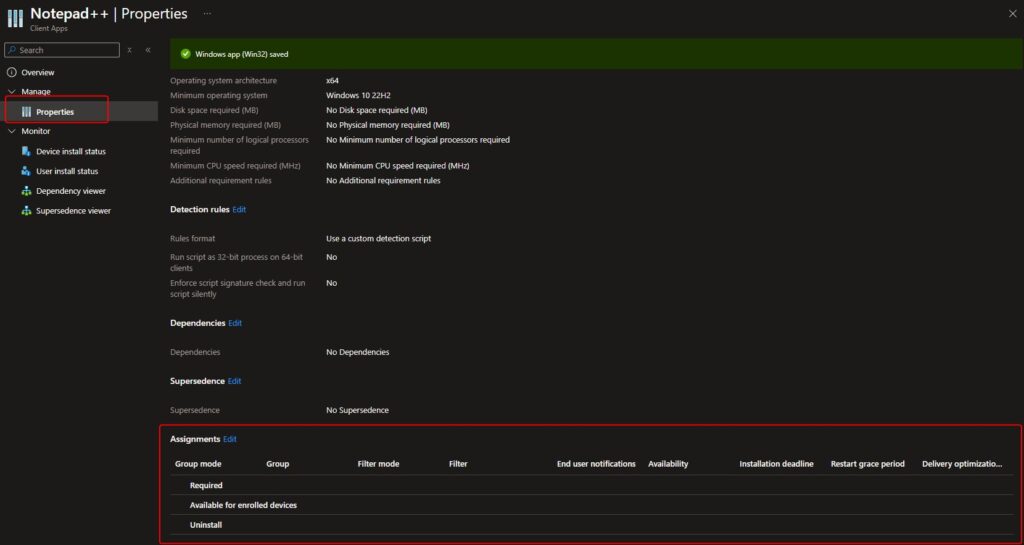Image resolution: width=1024 pixels, height=545 pixels.
Task: Click 'No Minimum CPU speed required (MHz)' value
Action: click(x=398, y=166)
